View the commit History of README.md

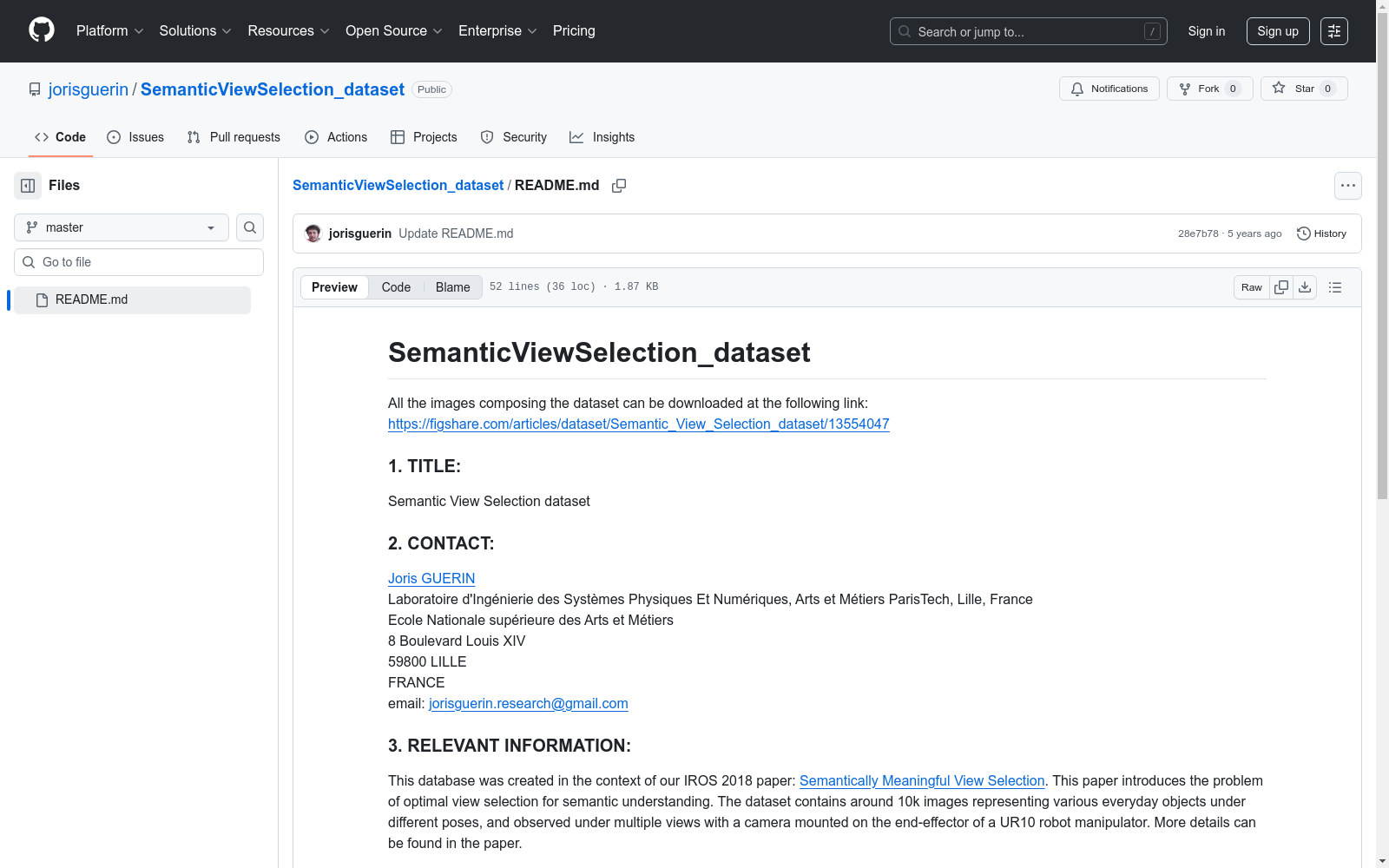[1320, 233]
